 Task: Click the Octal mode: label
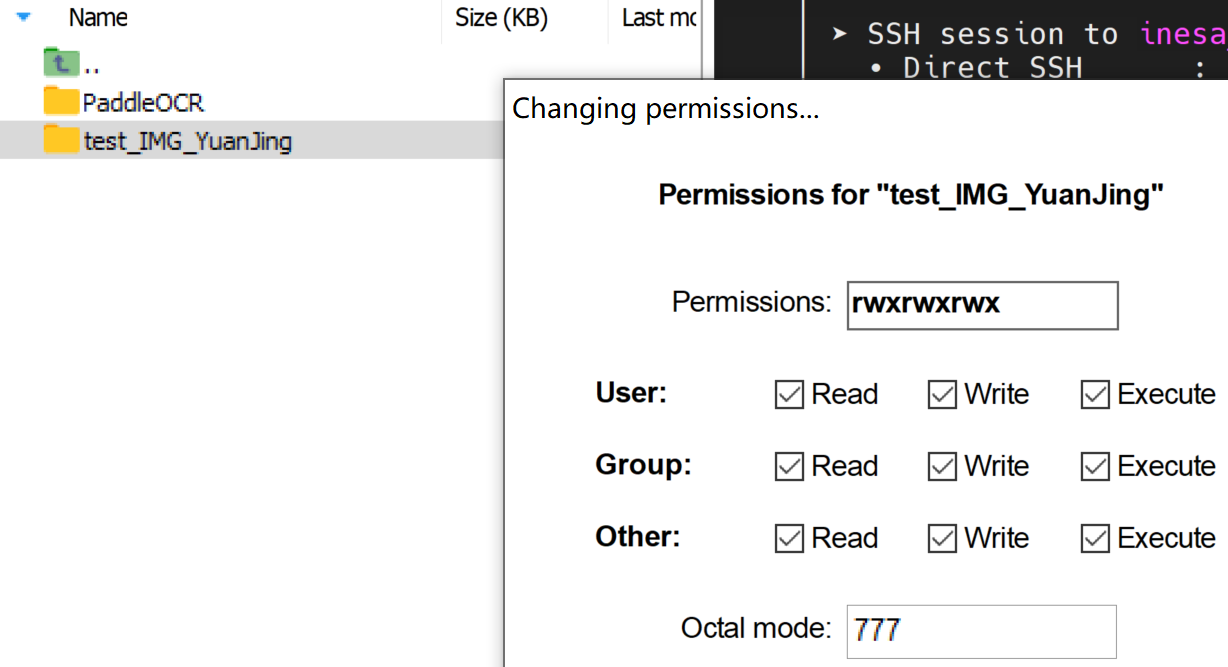(x=756, y=628)
